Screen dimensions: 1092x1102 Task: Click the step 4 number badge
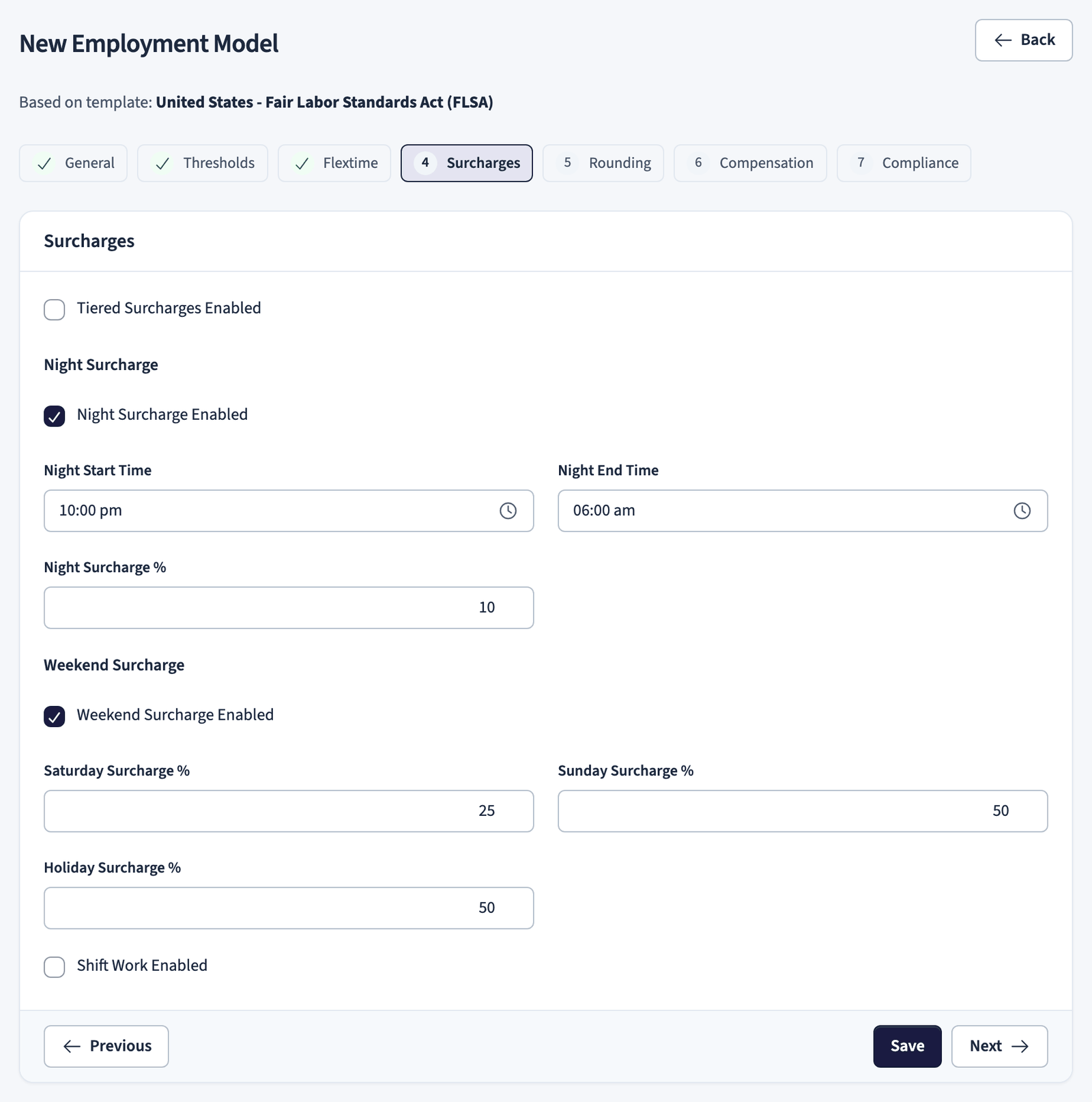[x=425, y=163]
